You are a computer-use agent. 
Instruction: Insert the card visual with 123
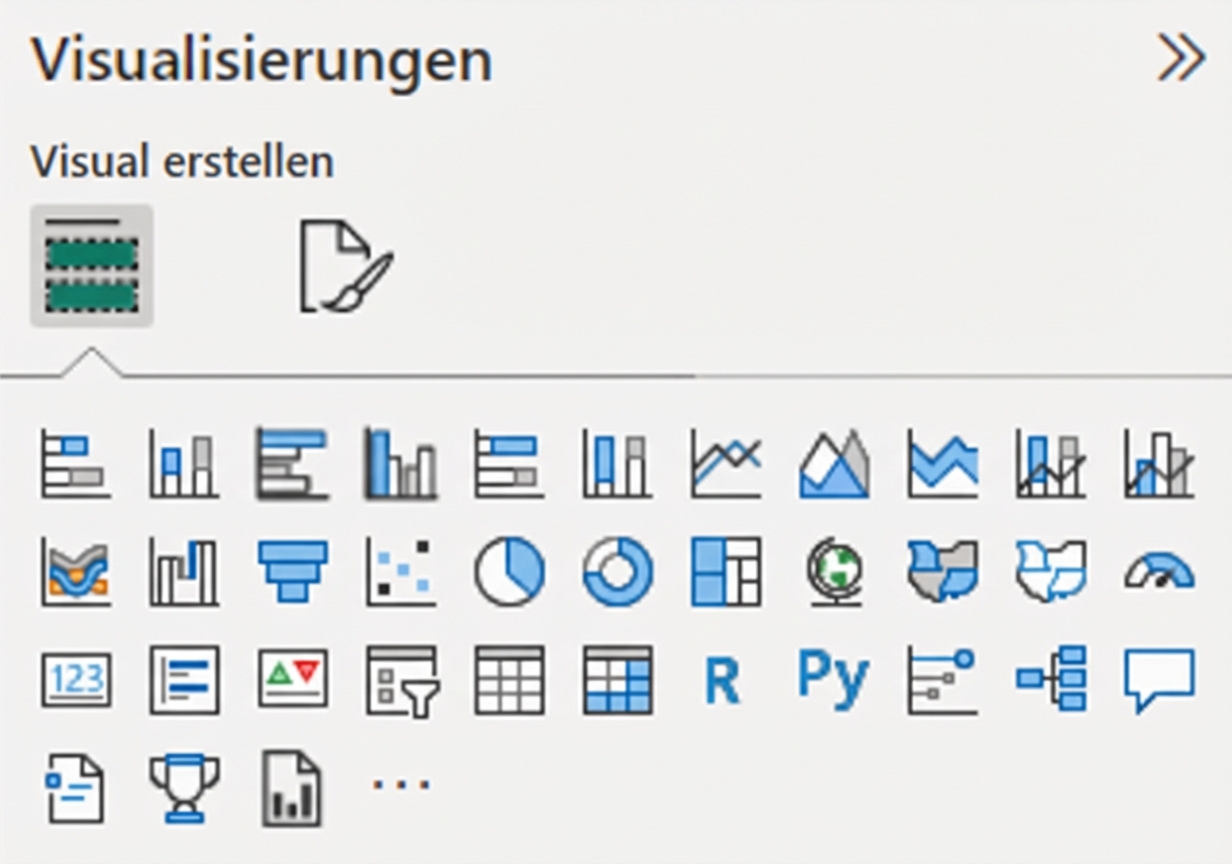tap(76, 680)
